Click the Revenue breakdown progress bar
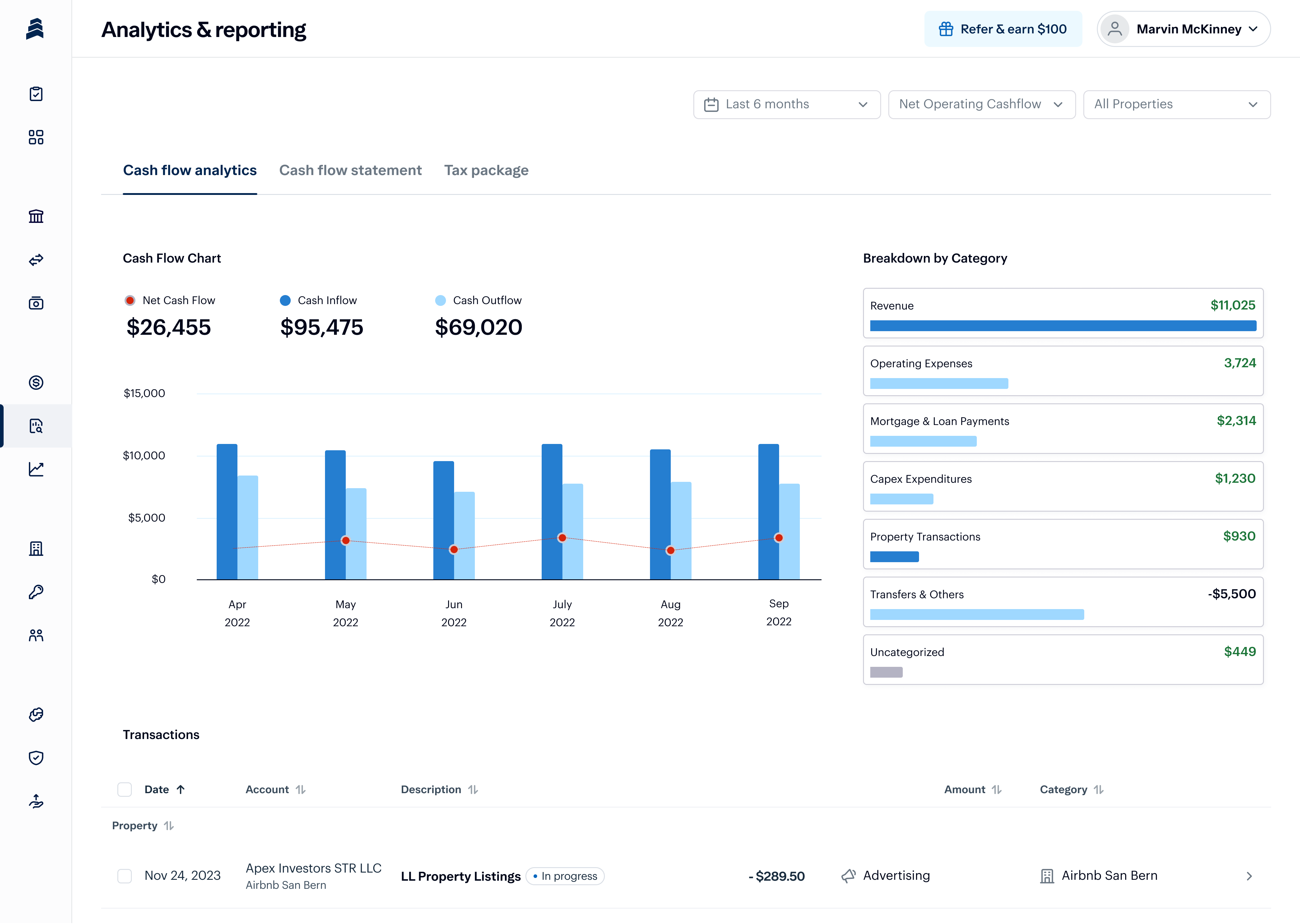 click(x=1063, y=326)
